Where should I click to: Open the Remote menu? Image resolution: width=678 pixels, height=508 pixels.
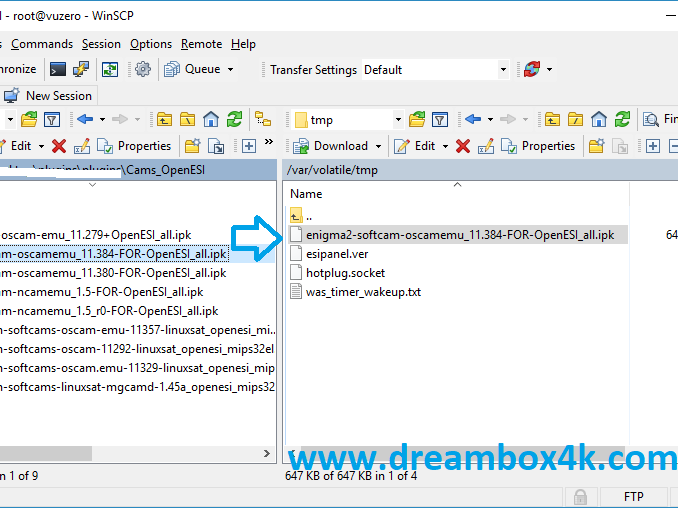[201, 44]
